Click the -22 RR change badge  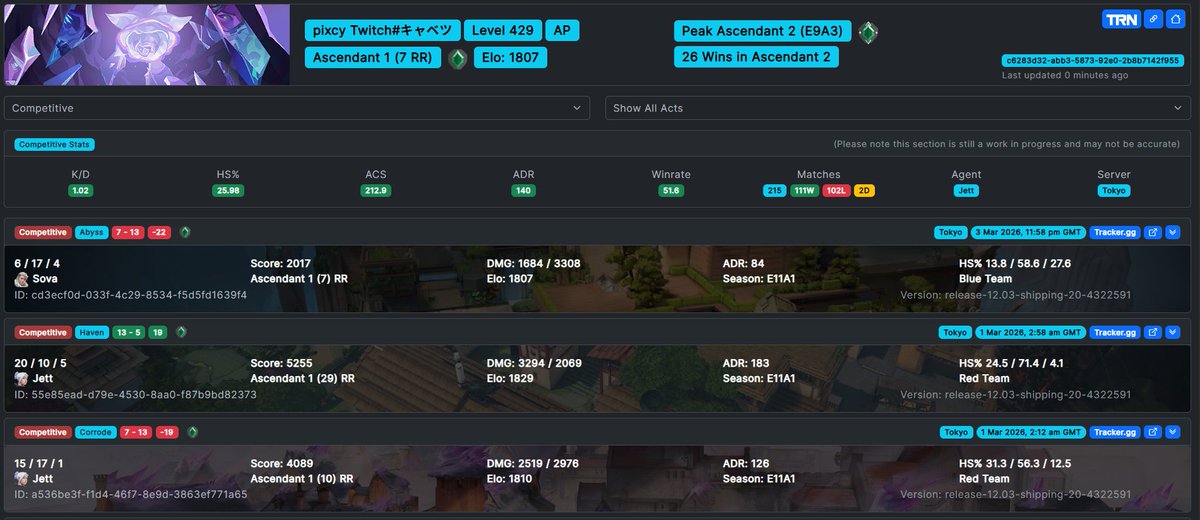[x=159, y=233]
